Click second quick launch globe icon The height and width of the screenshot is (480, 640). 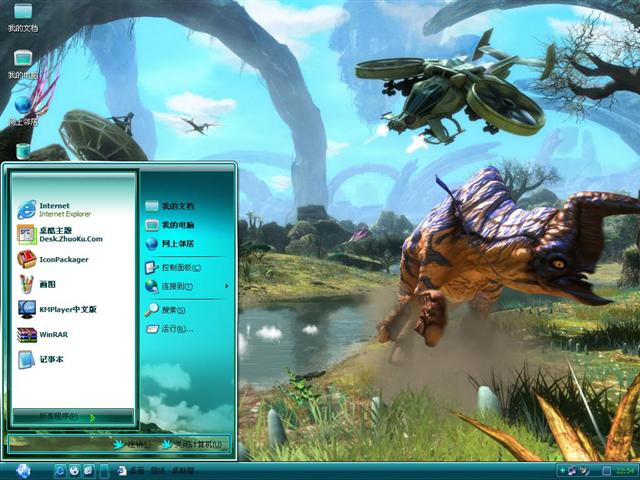tap(74, 471)
